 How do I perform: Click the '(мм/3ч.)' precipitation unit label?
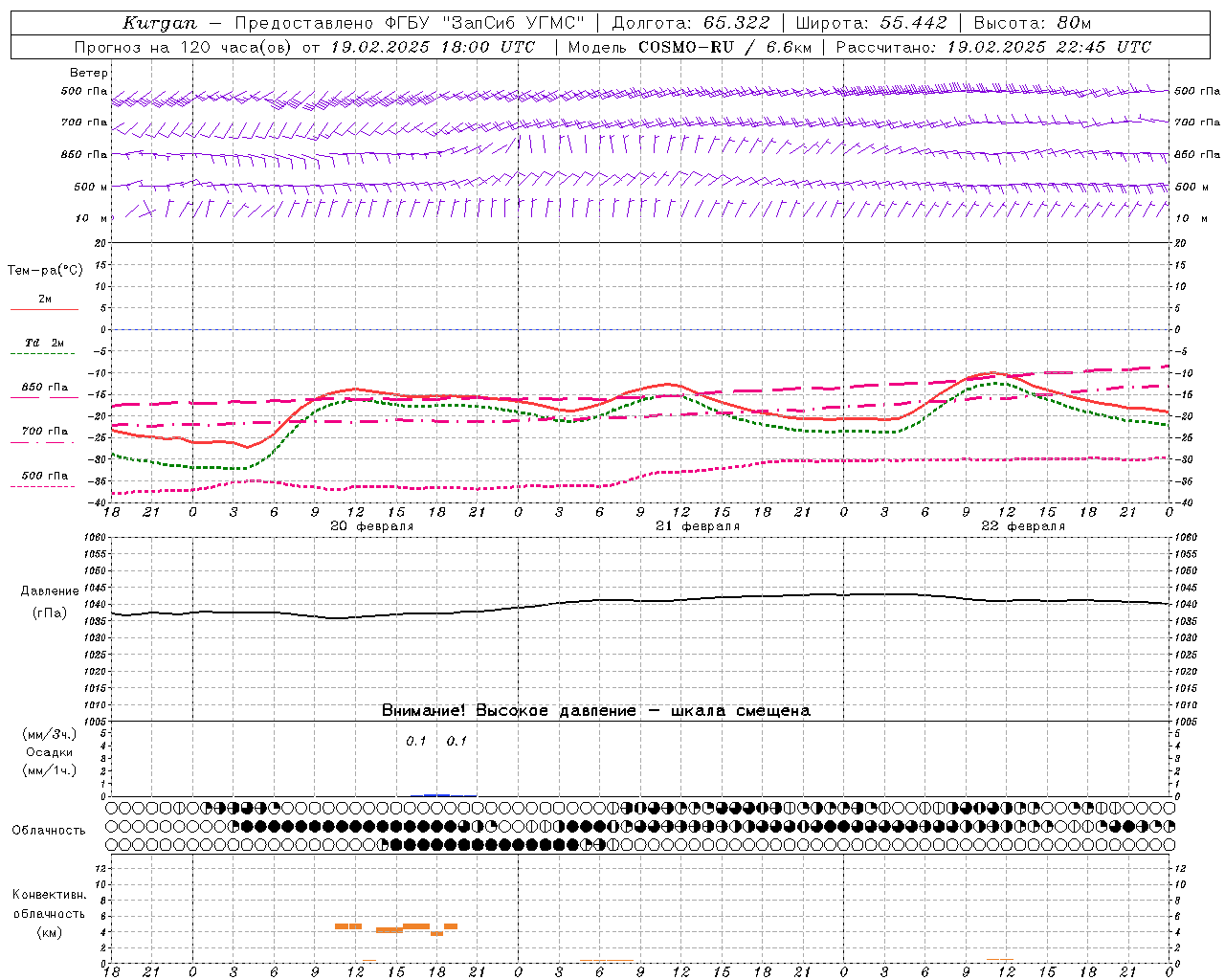(x=49, y=734)
